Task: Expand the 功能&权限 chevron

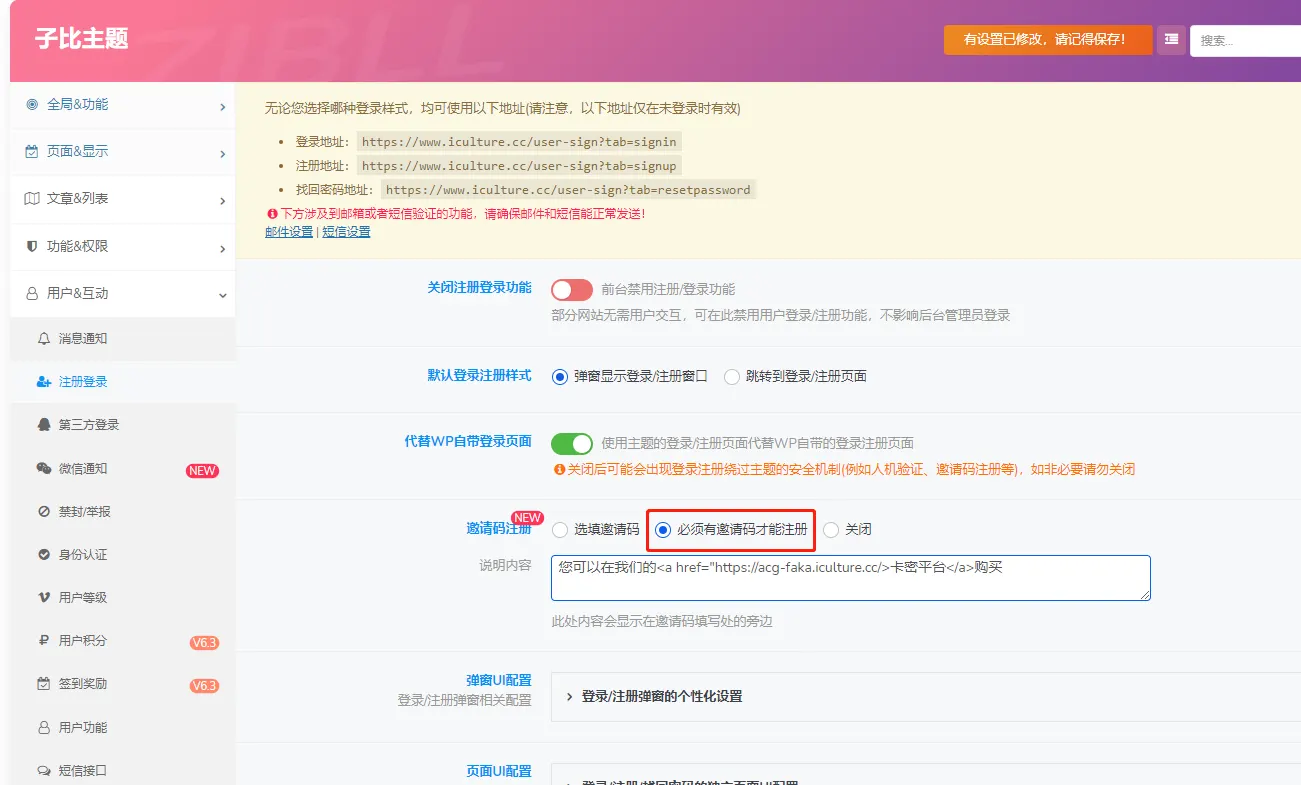Action: pos(222,249)
